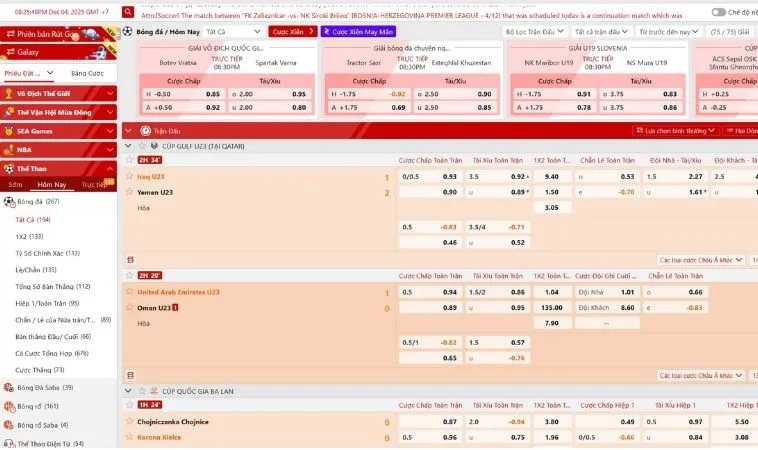Expand the Vô Địch Thế Giới menu

click(x=110, y=94)
